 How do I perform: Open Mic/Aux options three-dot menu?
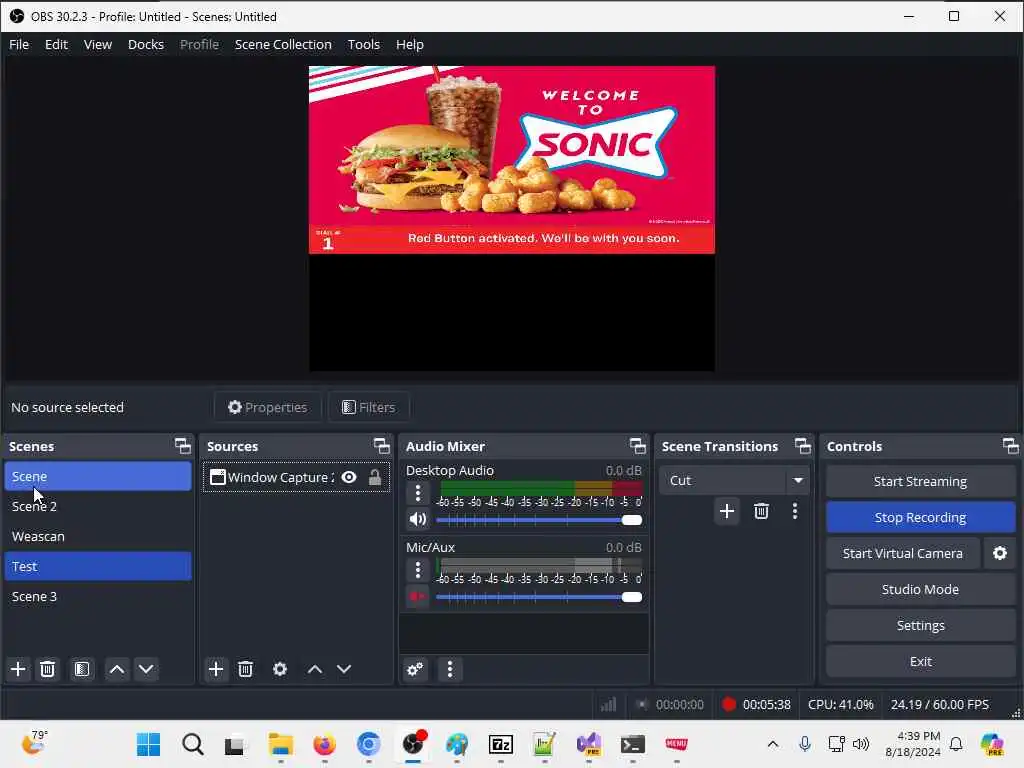(418, 570)
